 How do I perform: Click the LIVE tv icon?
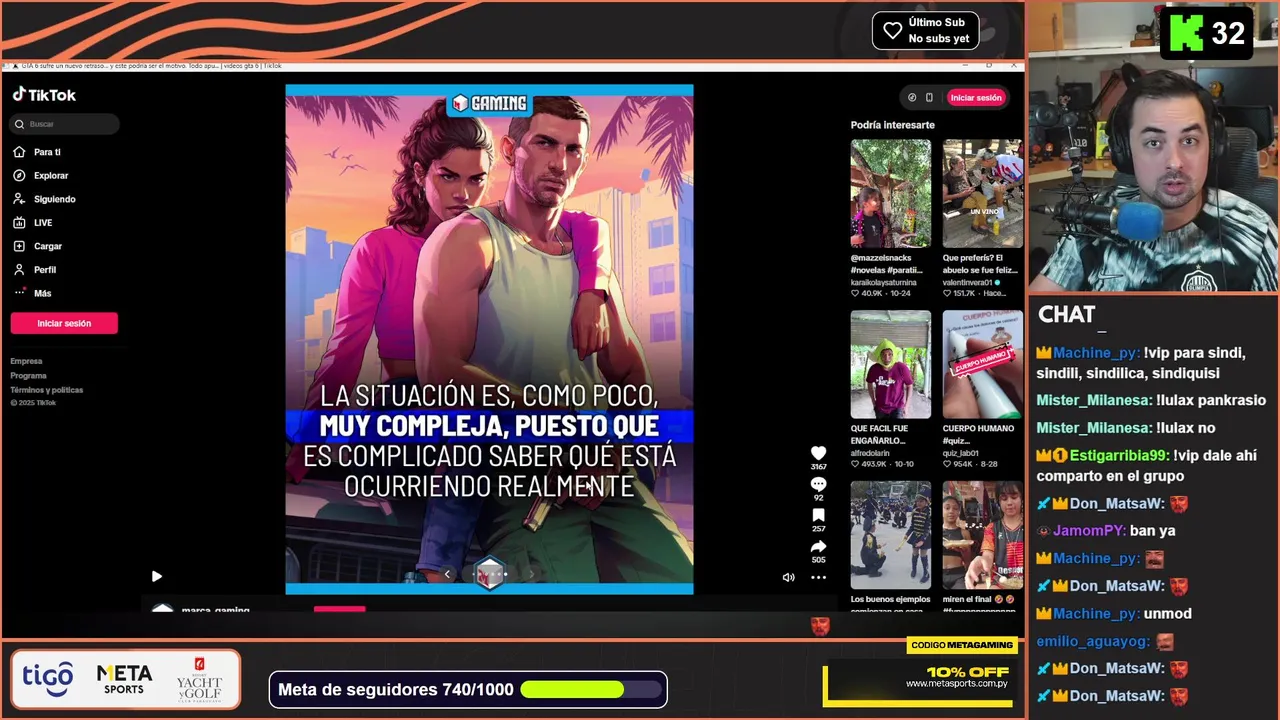(x=19, y=222)
